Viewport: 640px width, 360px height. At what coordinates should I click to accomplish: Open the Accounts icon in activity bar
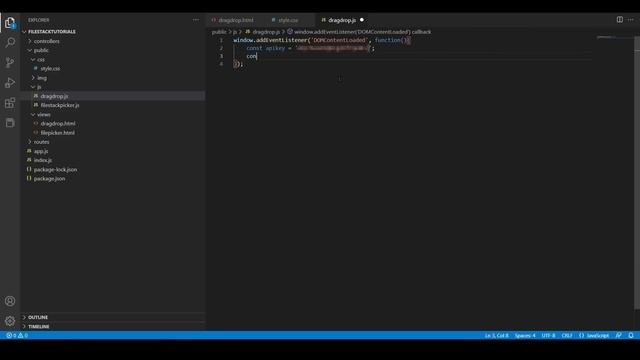click(10, 301)
